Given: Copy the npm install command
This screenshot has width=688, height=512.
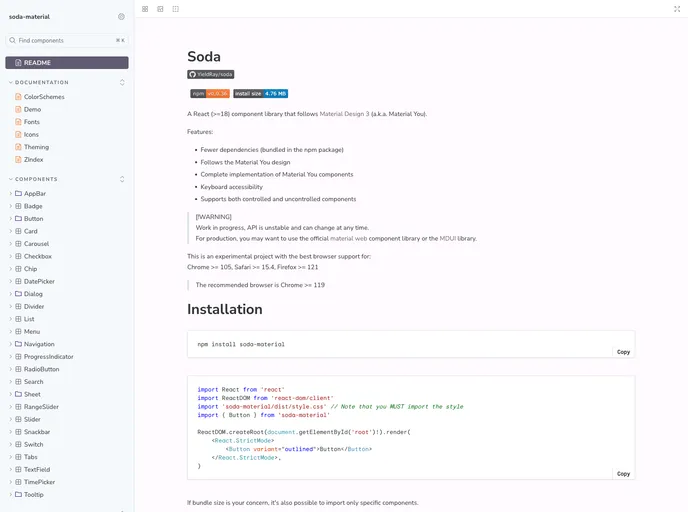Looking at the screenshot, I should click(x=623, y=352).
